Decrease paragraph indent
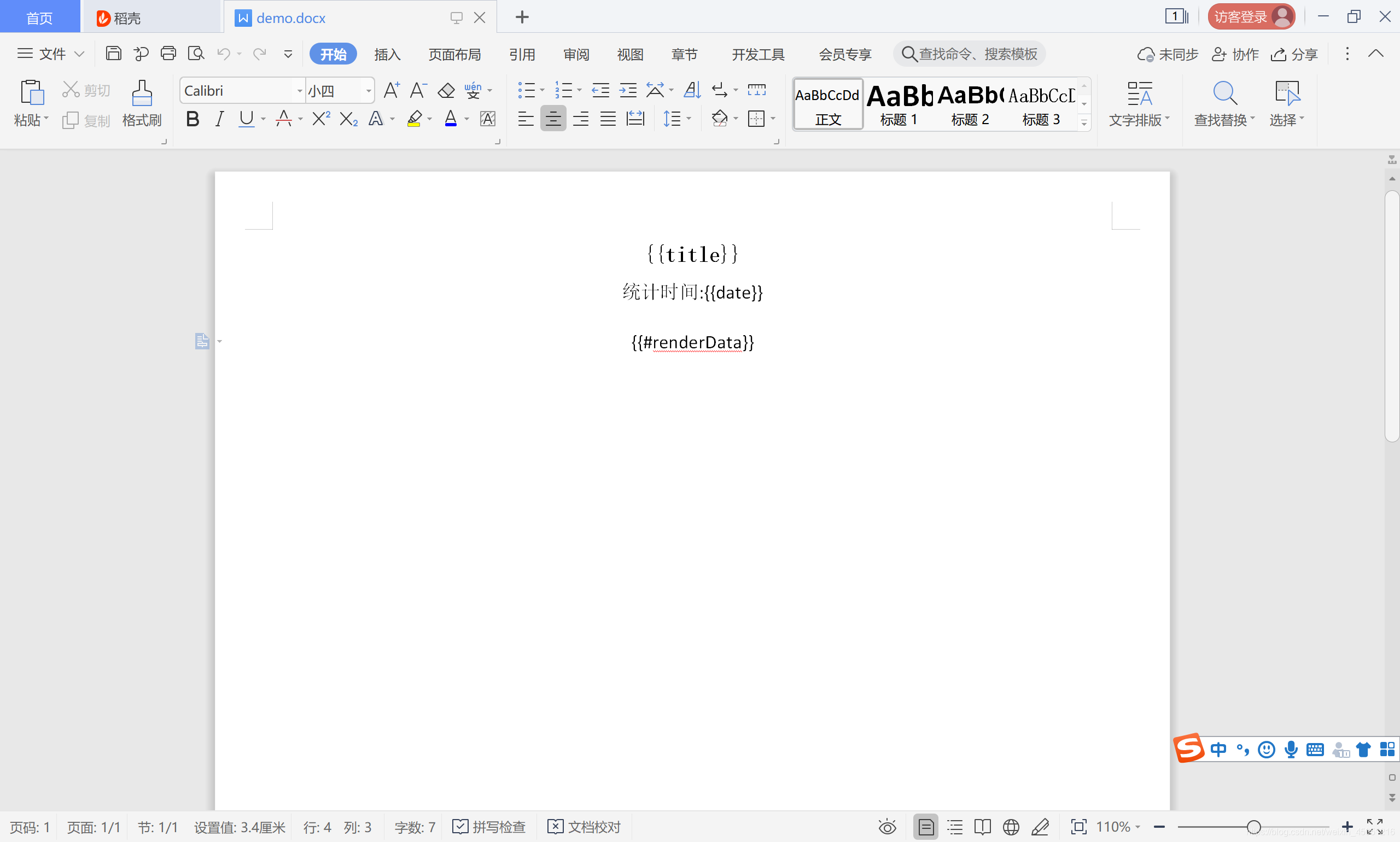This screenshot has width=1400, height=842. [600, 90]
